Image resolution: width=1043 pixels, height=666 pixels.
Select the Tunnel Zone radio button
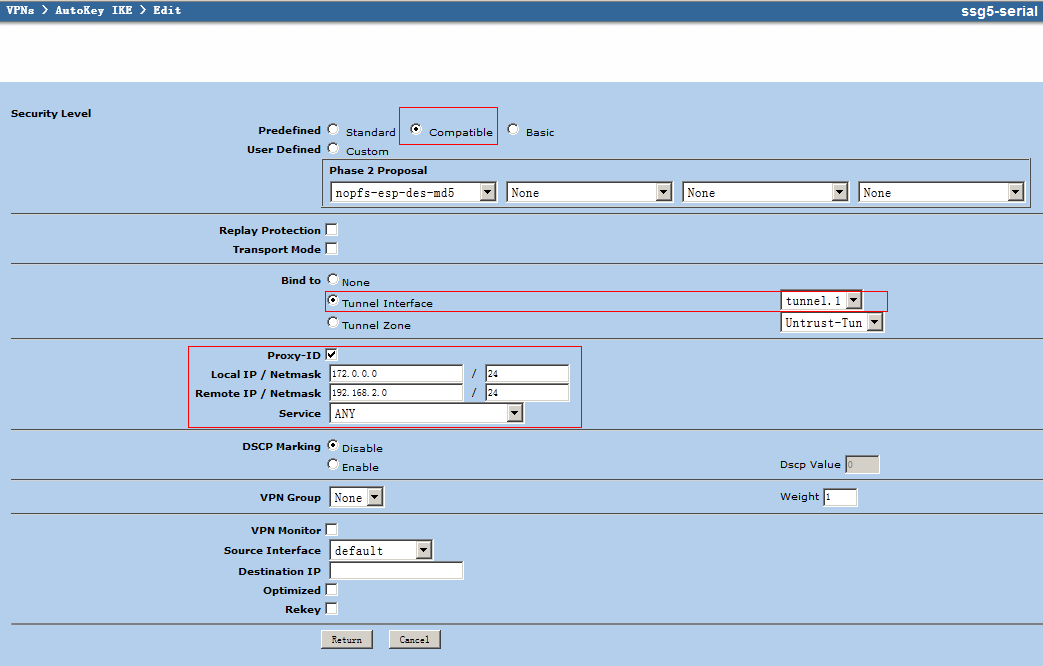[333, 322]
